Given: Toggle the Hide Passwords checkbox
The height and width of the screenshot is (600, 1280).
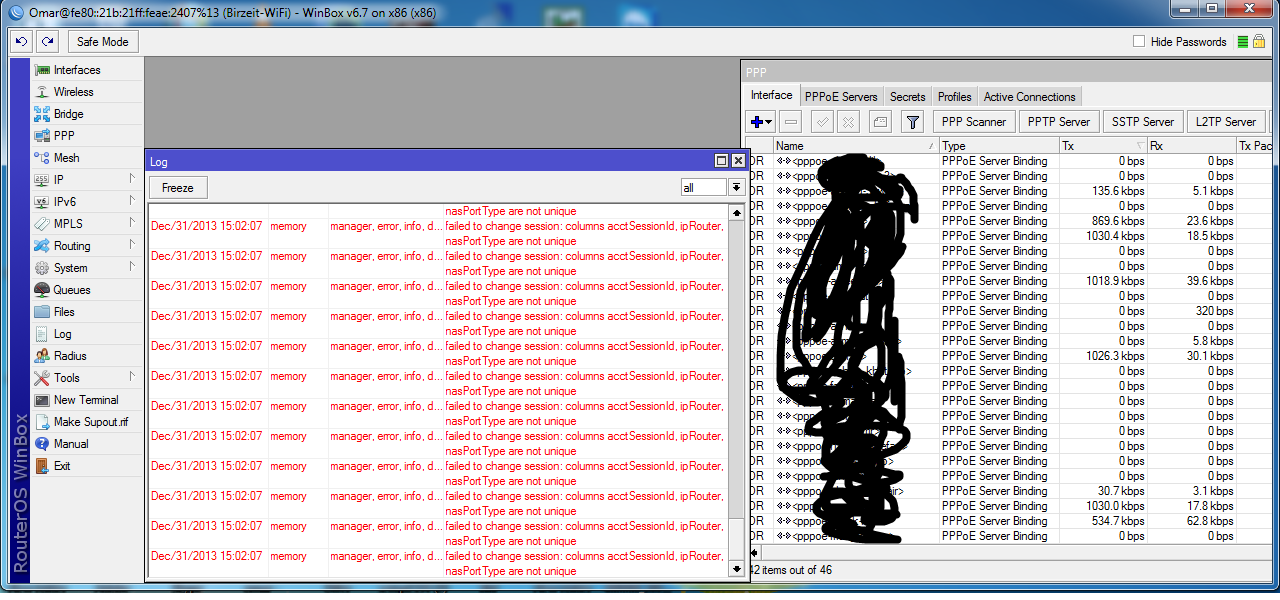Looking at the screenshot, I should pyautogui.click(x=1139, y=42).
